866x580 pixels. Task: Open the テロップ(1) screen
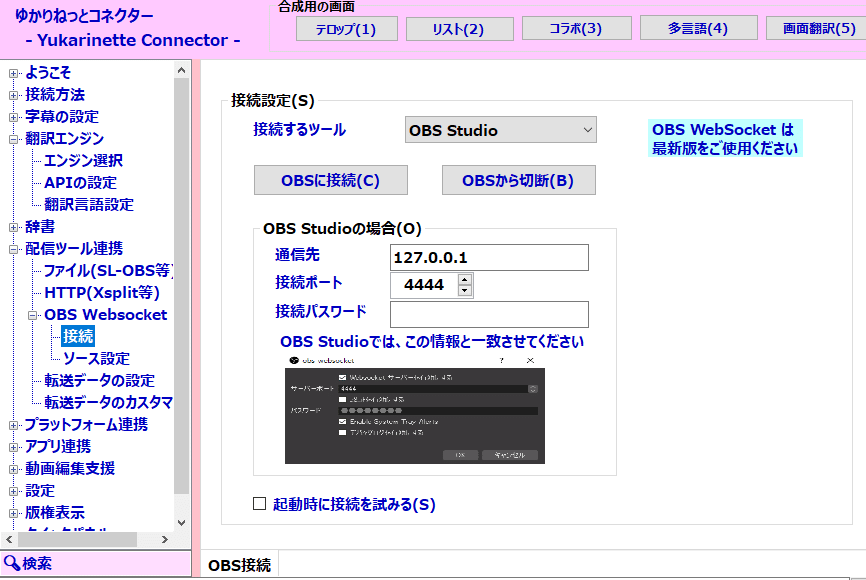click(x=346, y=29)
